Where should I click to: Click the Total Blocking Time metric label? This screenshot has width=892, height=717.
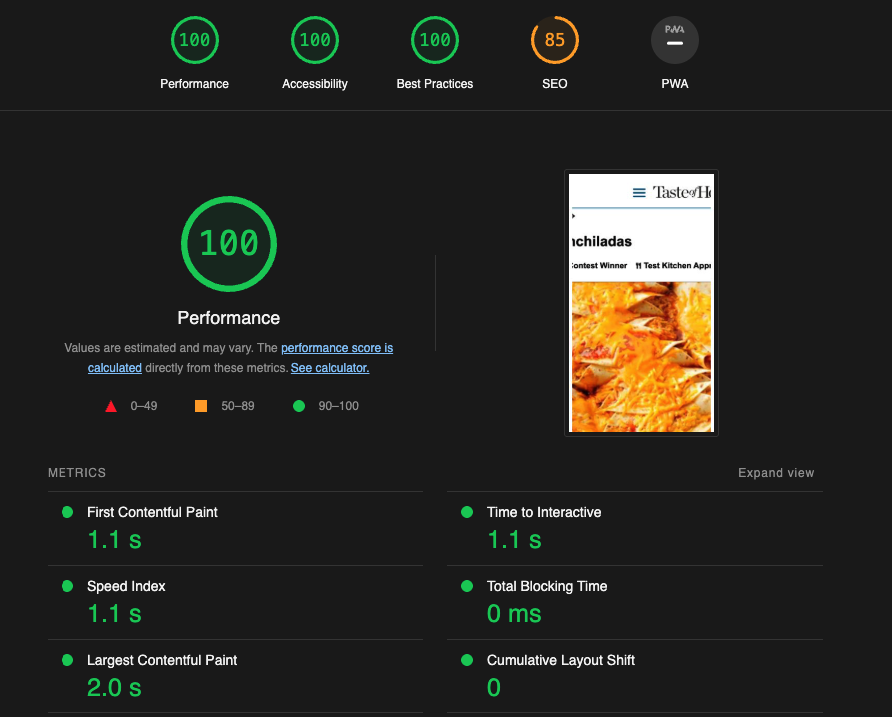click(x=547, y=586)
